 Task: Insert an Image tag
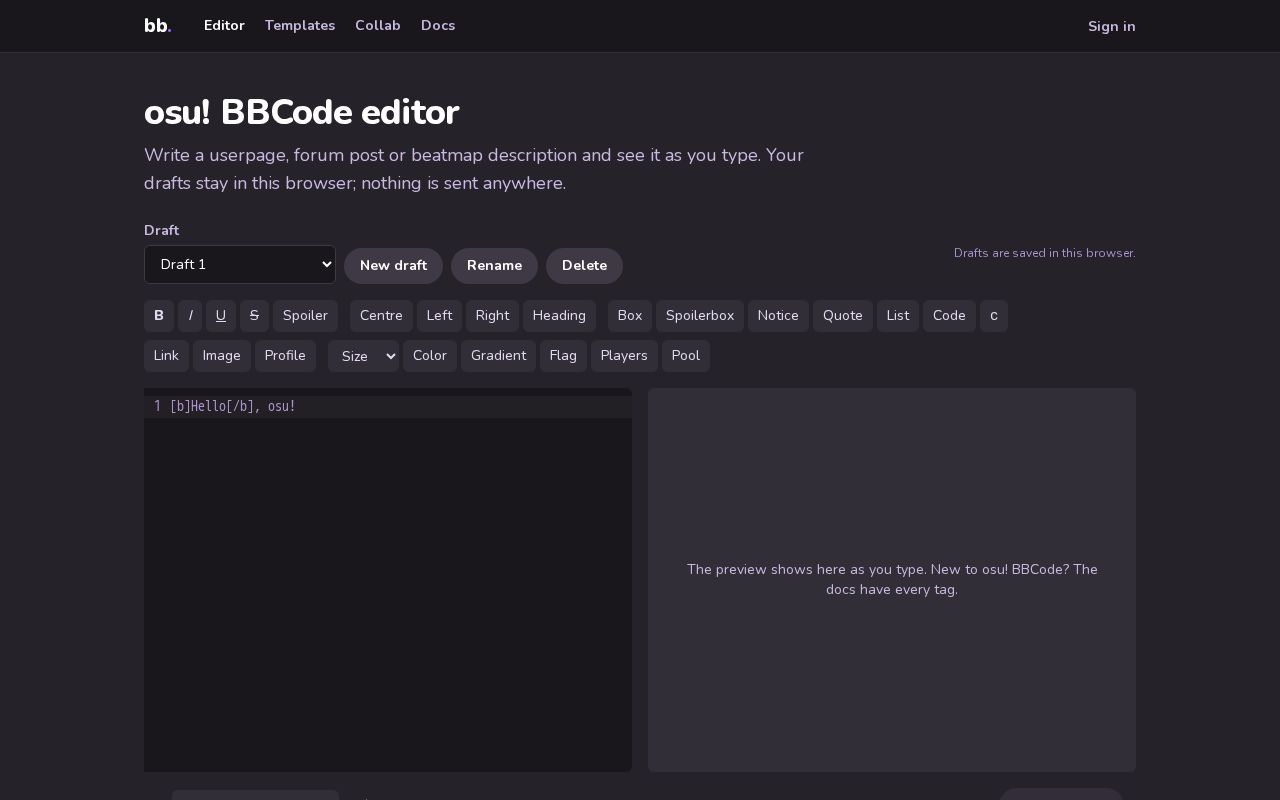point(222,356)
